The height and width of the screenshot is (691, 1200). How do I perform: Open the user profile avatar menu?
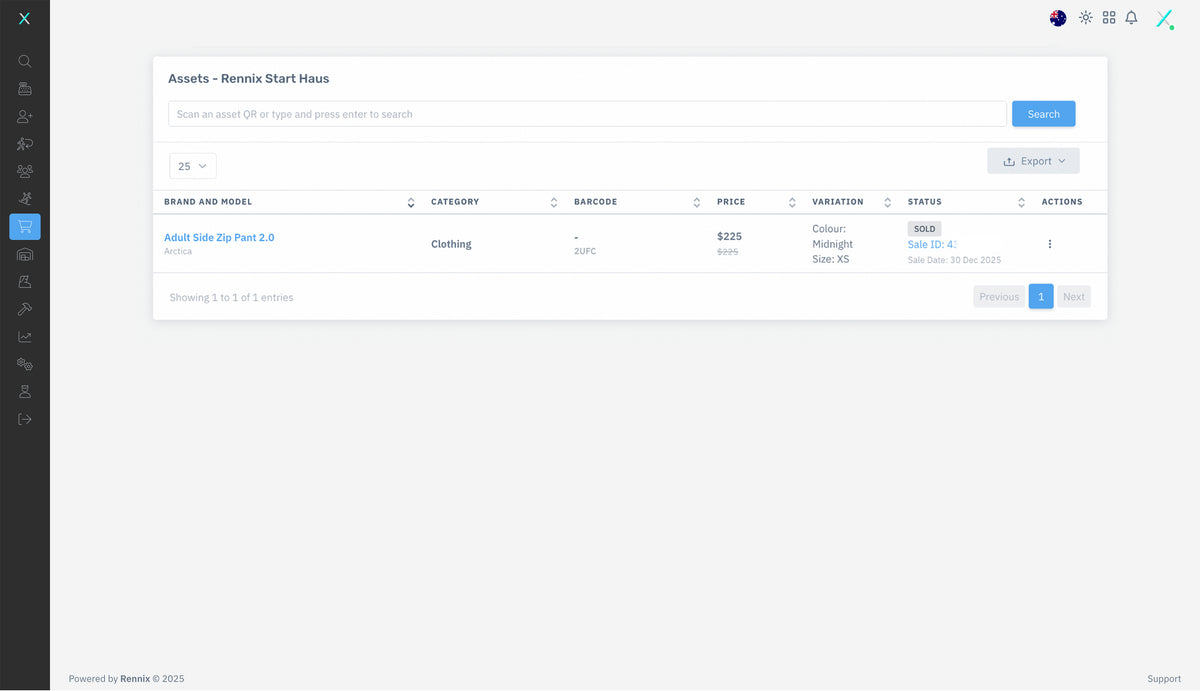coord(1164,19)
